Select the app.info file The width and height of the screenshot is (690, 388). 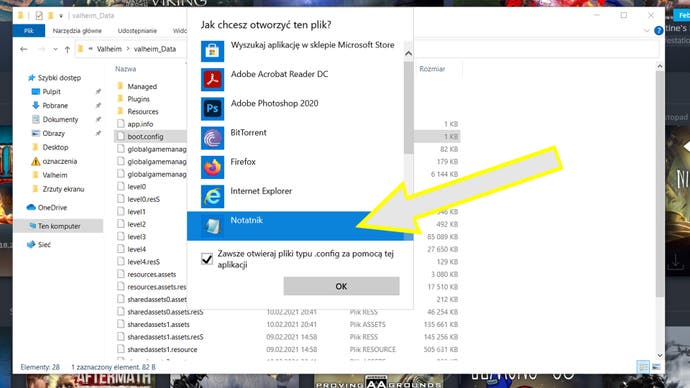(140, 124)
